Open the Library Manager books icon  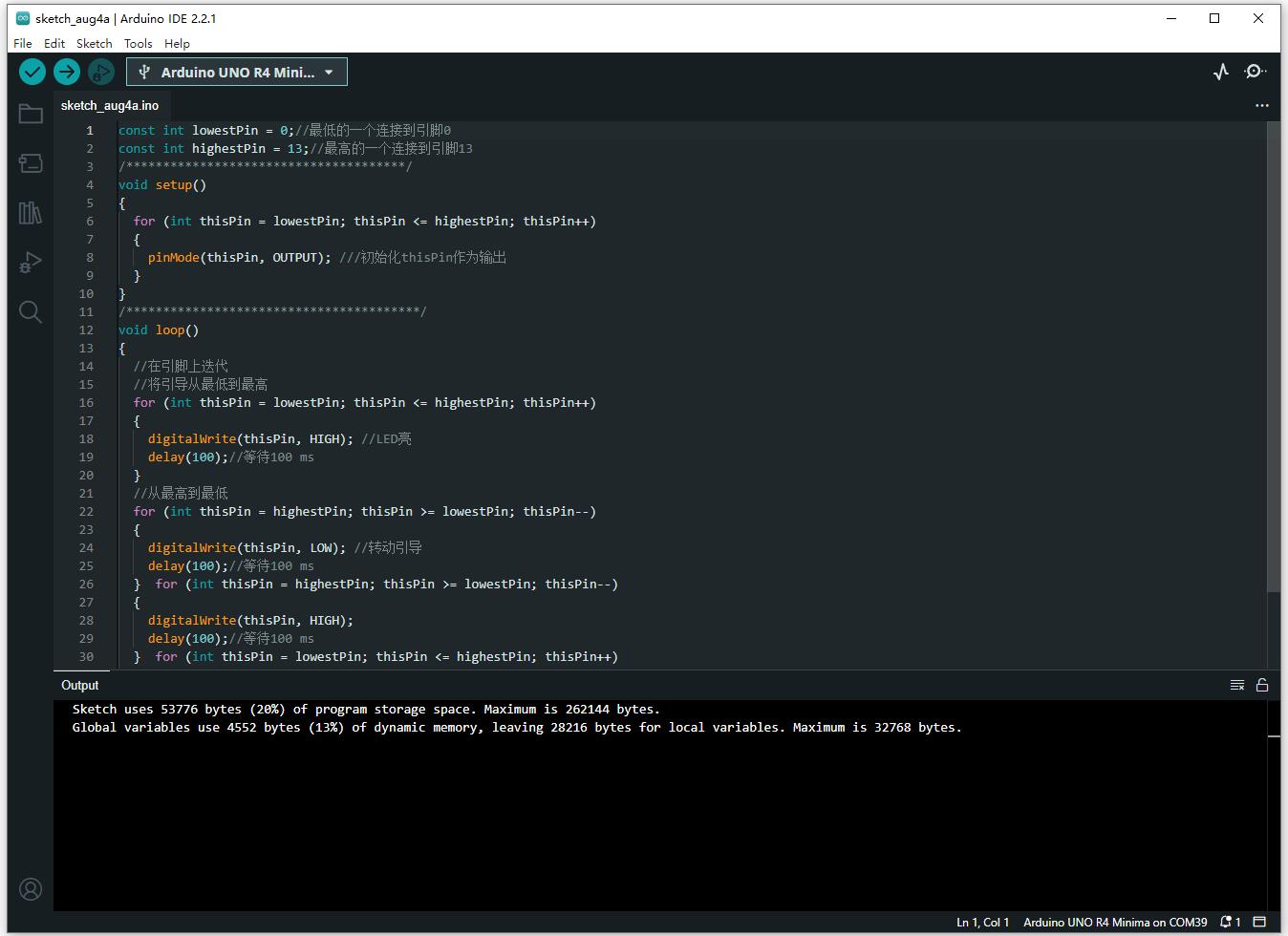[31, 213]
